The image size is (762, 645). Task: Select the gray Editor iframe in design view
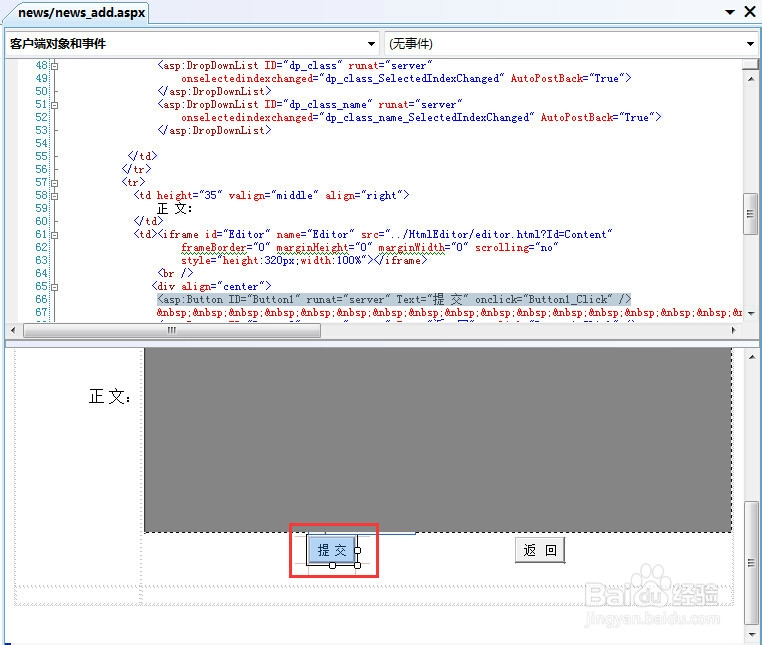pyautogui.click(x=438, y=440)
